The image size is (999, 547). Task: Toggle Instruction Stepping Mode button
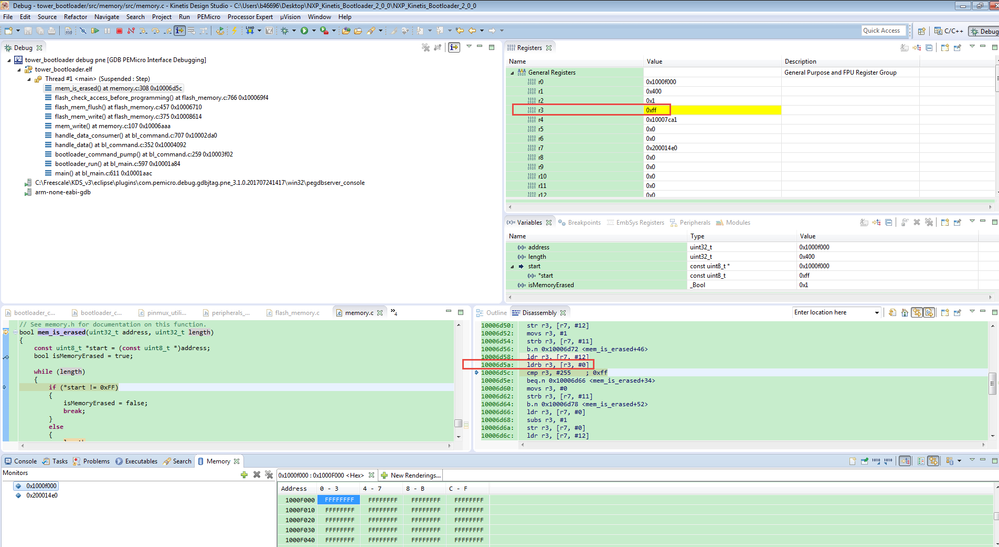point(180,31)
